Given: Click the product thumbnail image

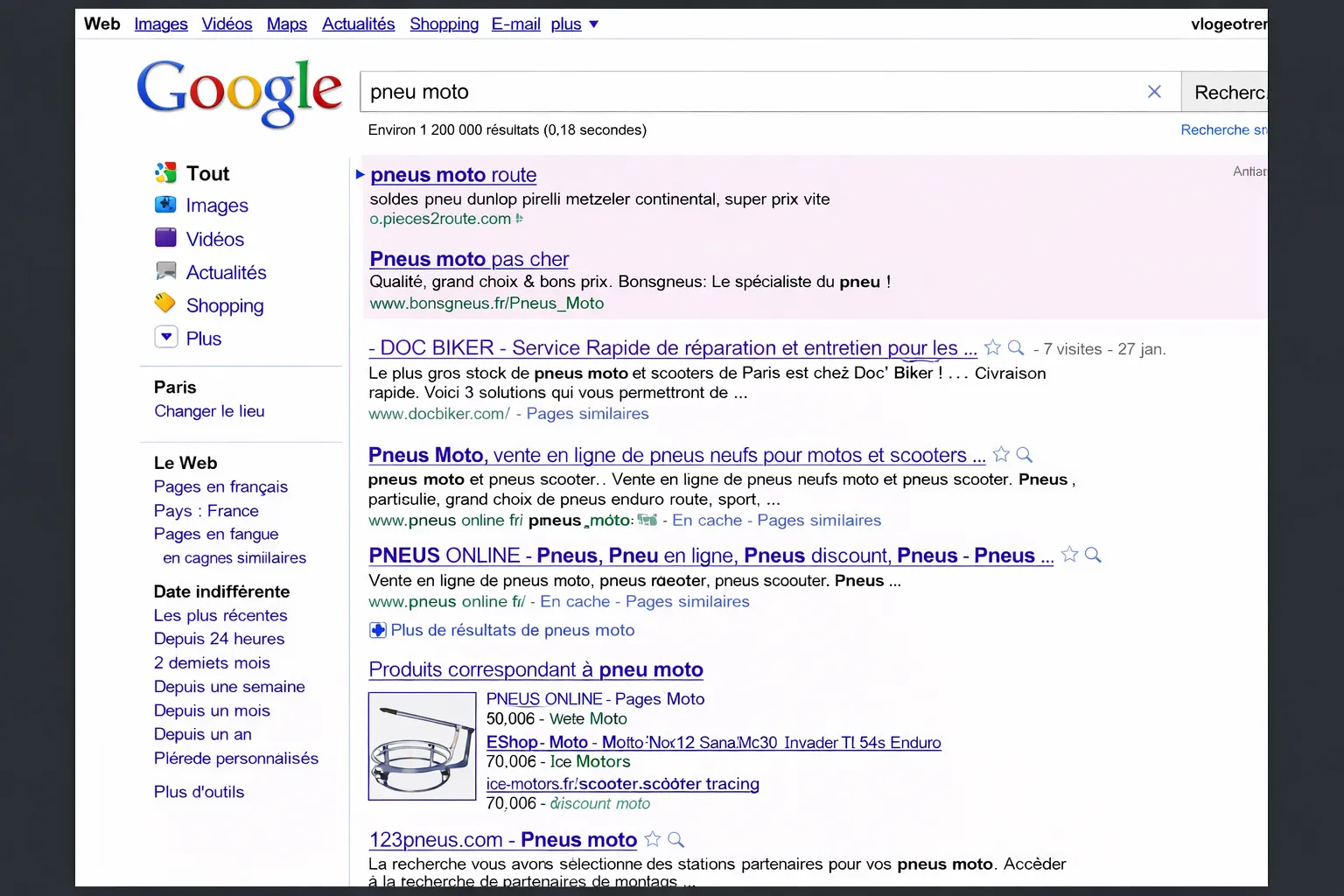Looking at the screenshot, I should (x=423, y=746).
